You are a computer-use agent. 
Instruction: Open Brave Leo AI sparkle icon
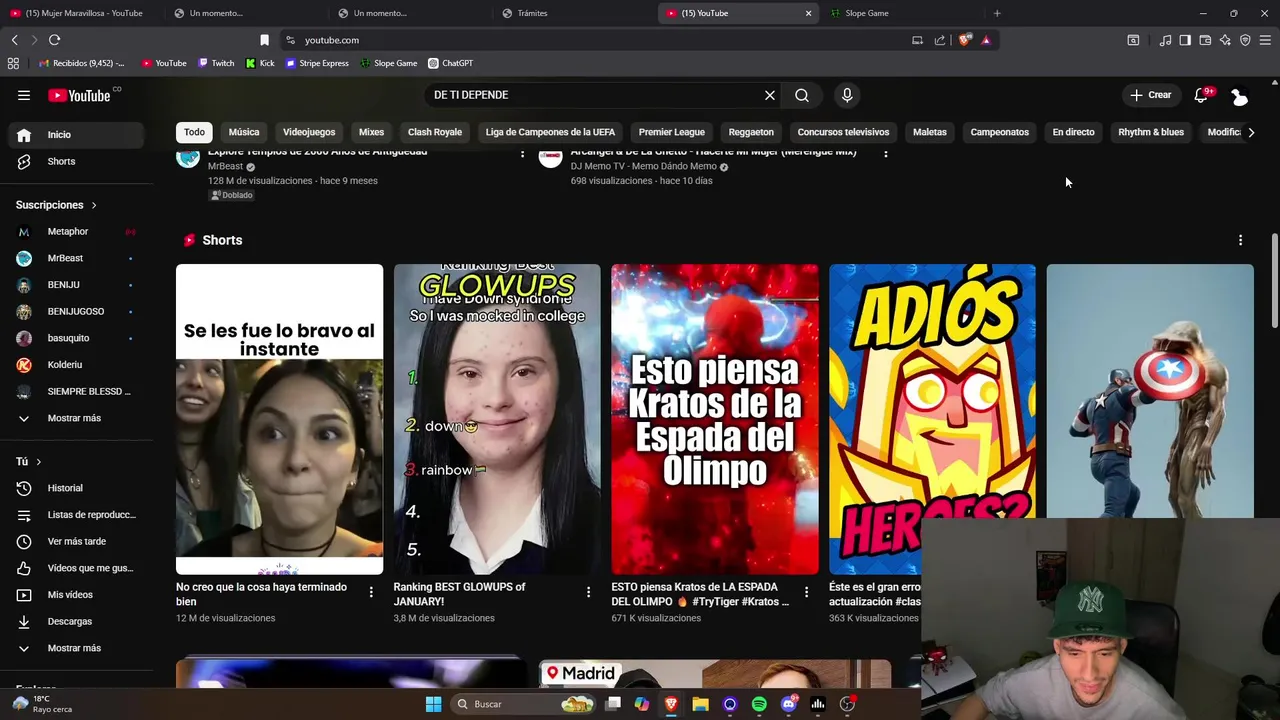[1225, 40]
